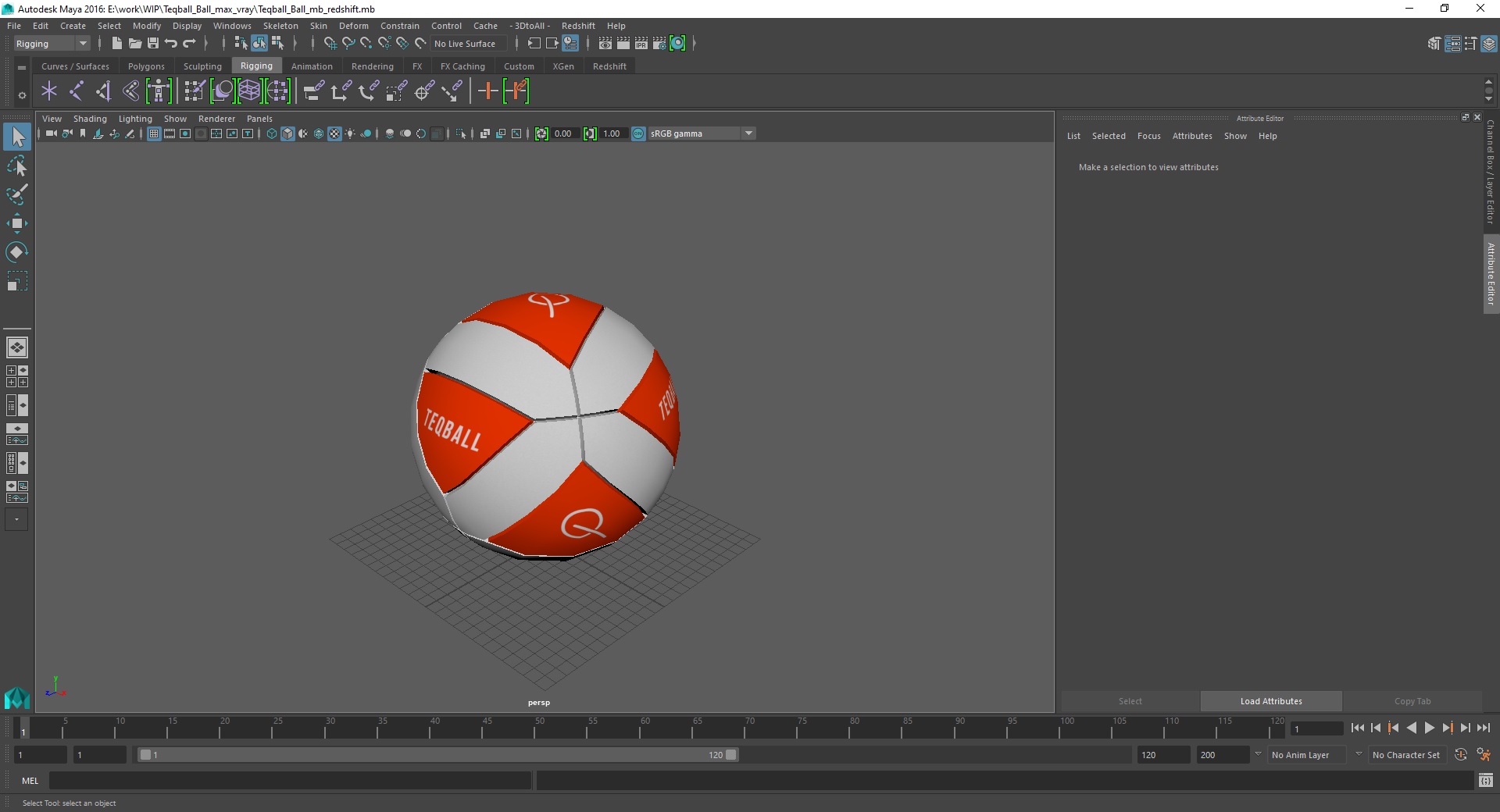
Task: Switch to the Polygons shelf tab
Action: tap(146, 66)
